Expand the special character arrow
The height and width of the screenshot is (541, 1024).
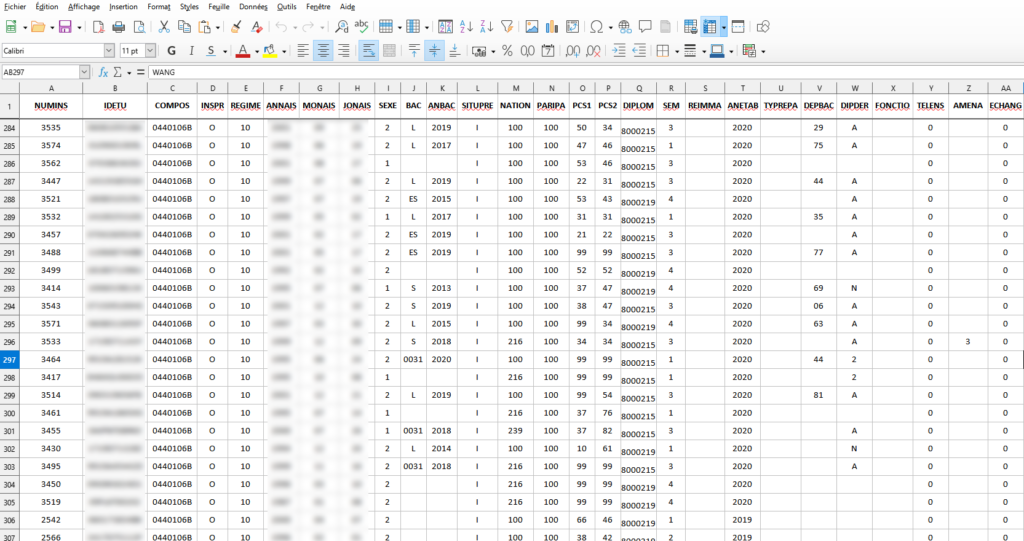610,27
